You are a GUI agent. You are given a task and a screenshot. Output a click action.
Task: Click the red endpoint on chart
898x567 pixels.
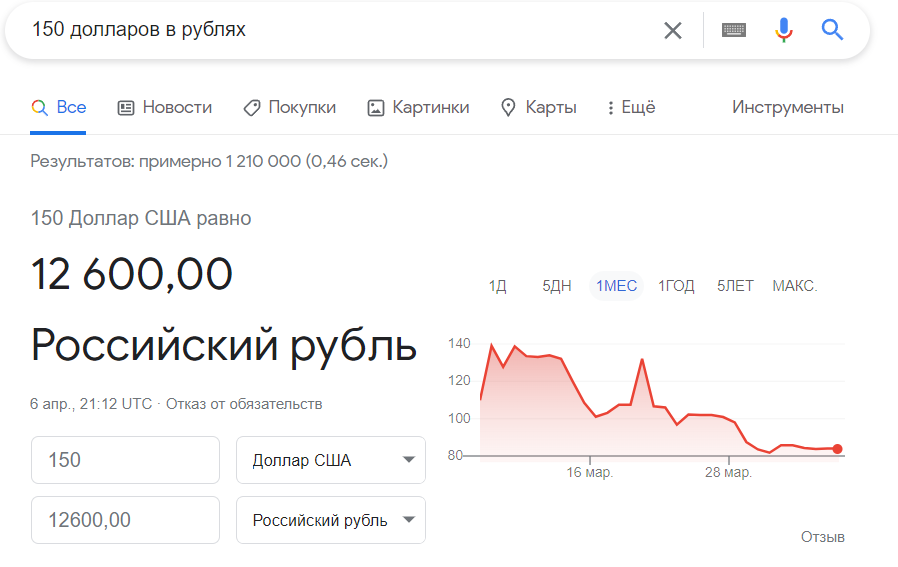coord(837,449)
